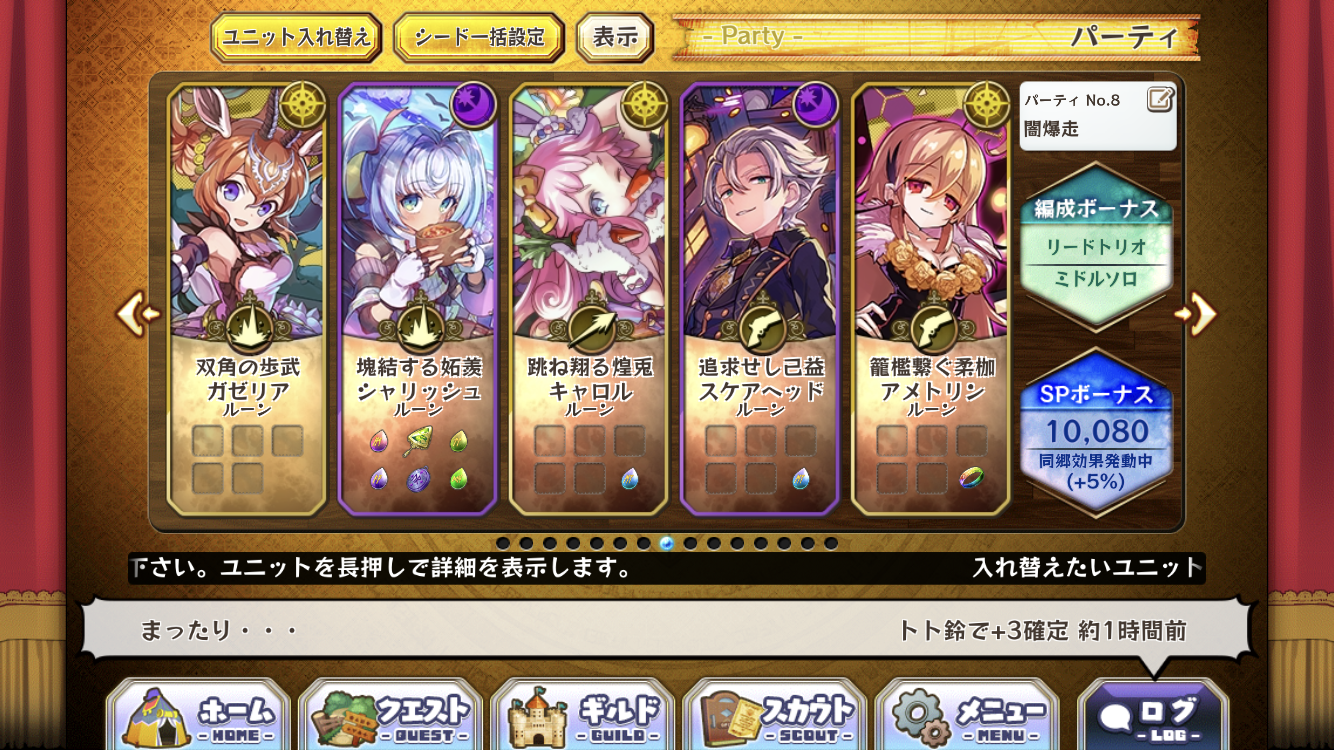Open the 編成ボーナス formation bonus panel

point(1096,246)
